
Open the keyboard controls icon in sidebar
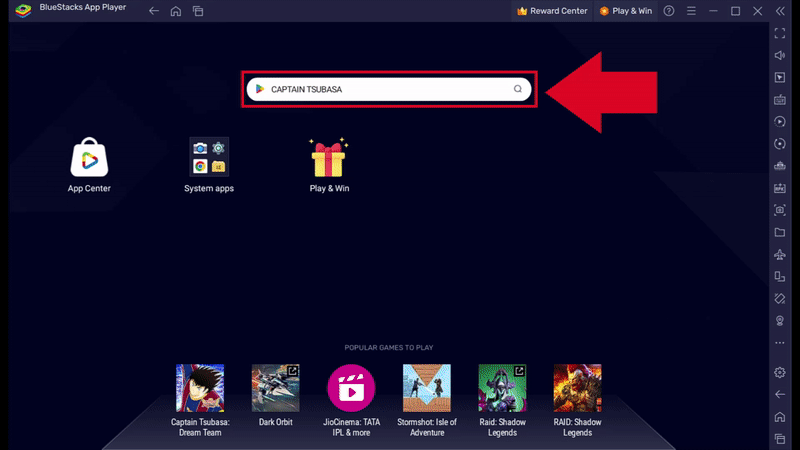(780, 99)
